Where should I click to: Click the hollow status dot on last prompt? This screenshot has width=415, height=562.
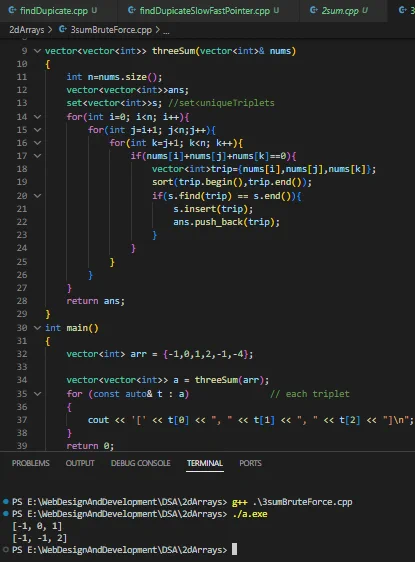point(5,549)
